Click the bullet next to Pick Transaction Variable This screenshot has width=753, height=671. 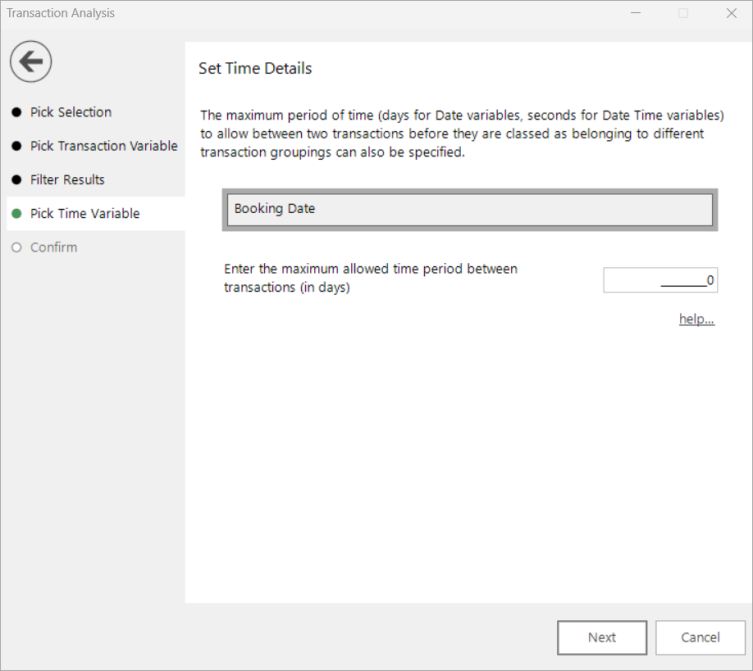(x=16, y=146)
